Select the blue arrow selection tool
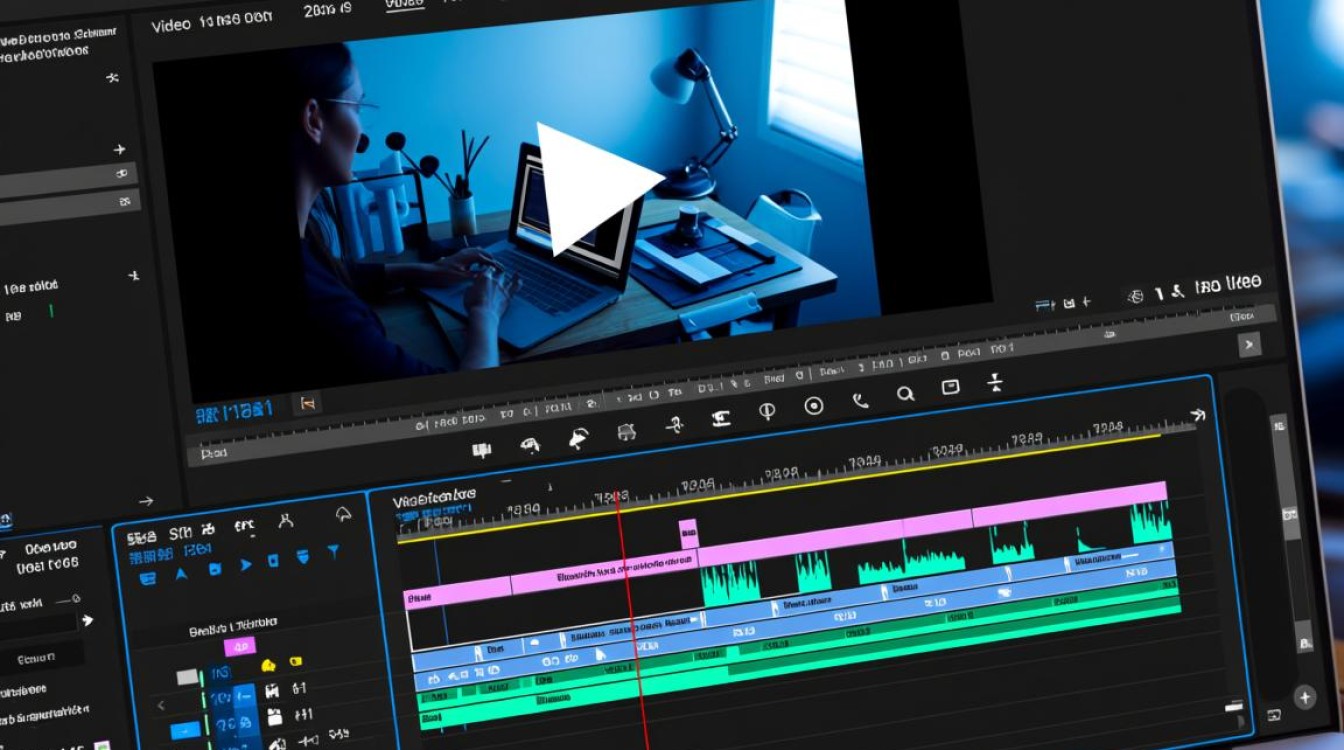Viewport: 1344px width, 750px height. 181,573
